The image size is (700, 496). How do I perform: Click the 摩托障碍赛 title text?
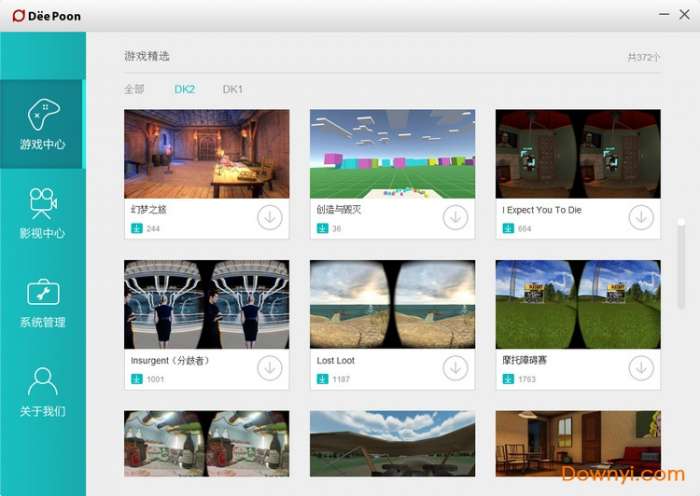(x=525, y=360)
